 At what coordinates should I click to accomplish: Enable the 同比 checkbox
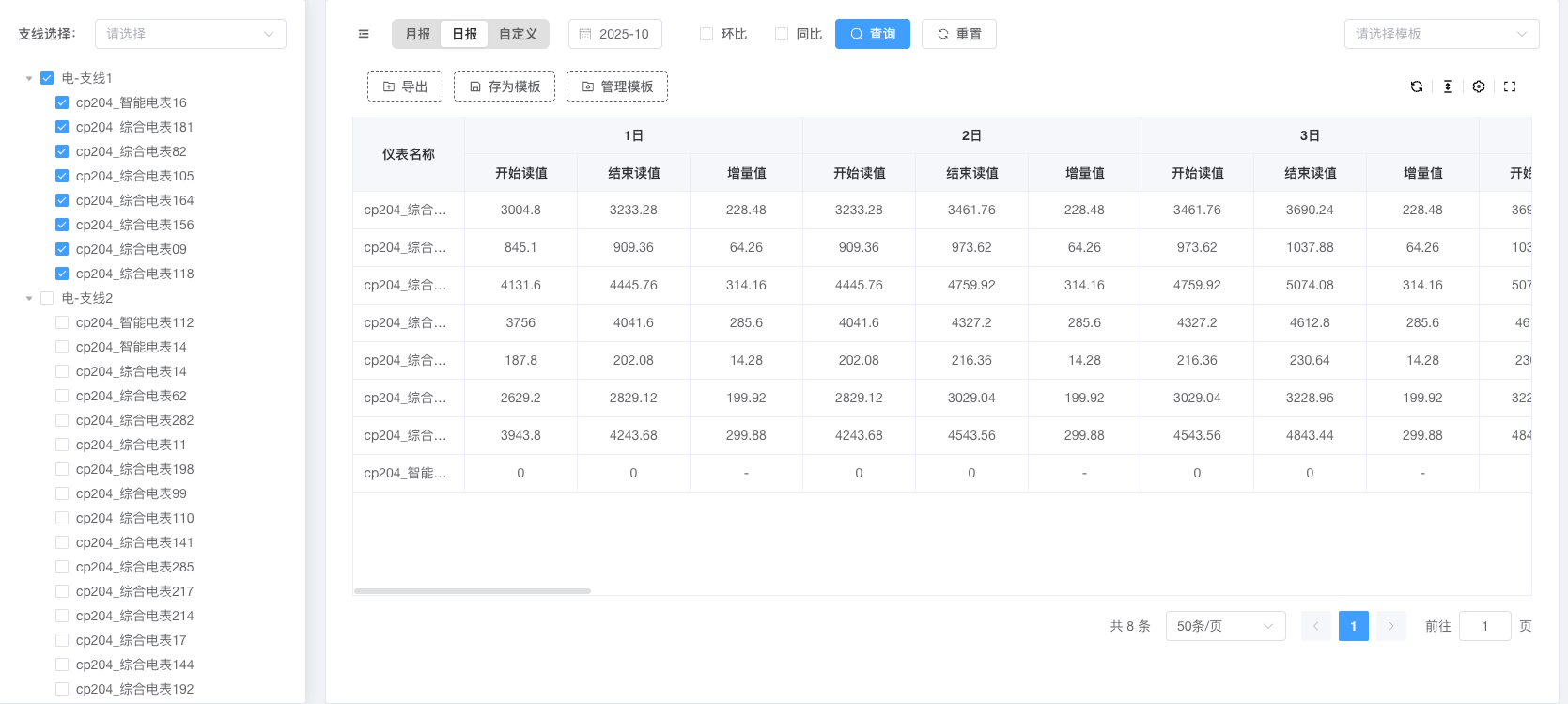tap(782, 34)
